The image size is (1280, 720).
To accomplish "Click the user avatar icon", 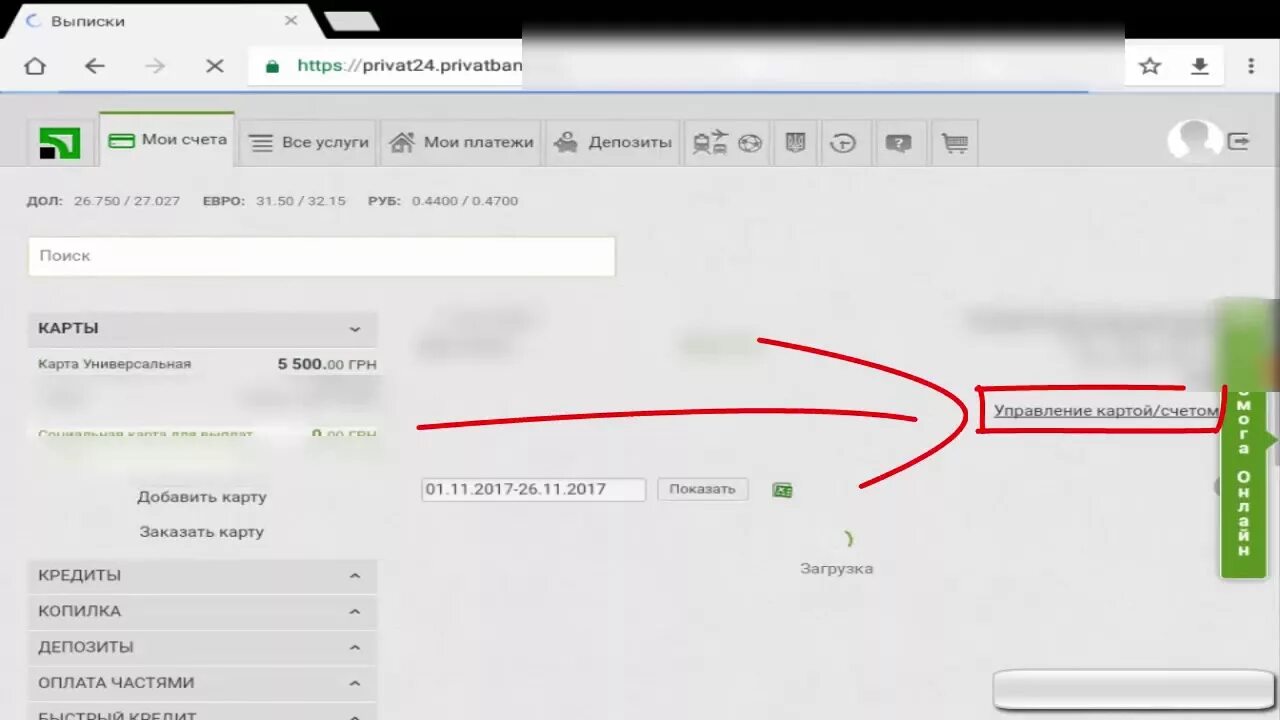I will [1193, 140].
